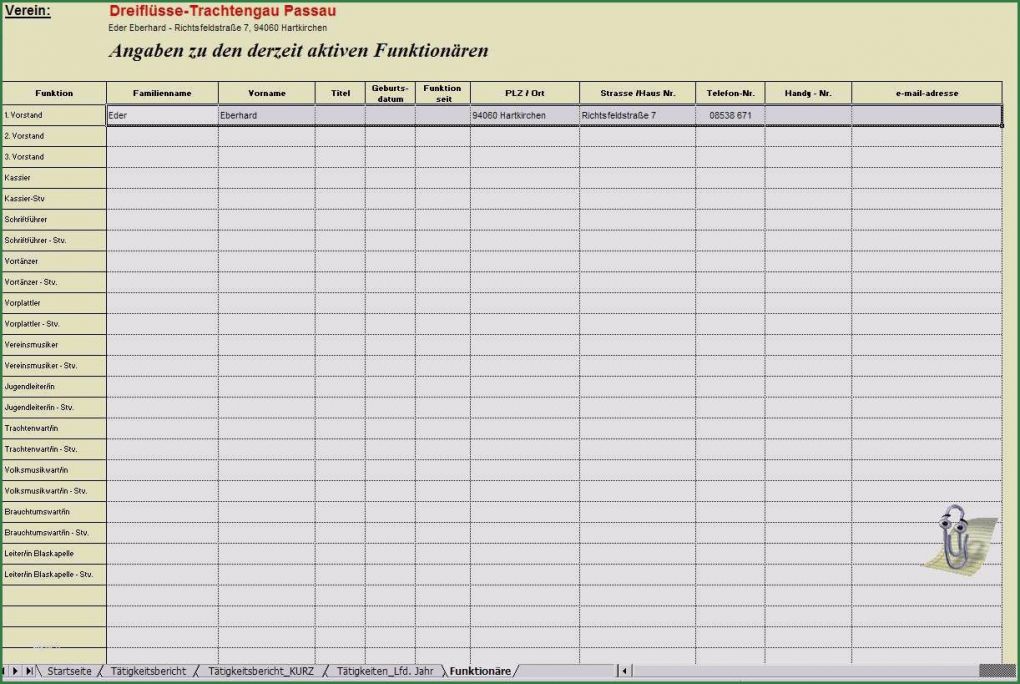Viewport: 1020px width, 684px height.
Task: Click the active Funktionäre tab
Action: (x=480, y=671)
